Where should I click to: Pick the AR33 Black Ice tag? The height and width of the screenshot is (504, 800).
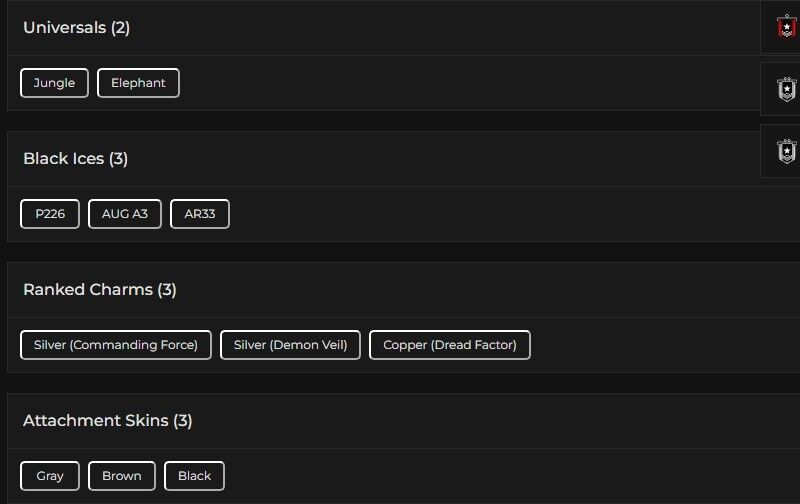(x=200, y=214)
